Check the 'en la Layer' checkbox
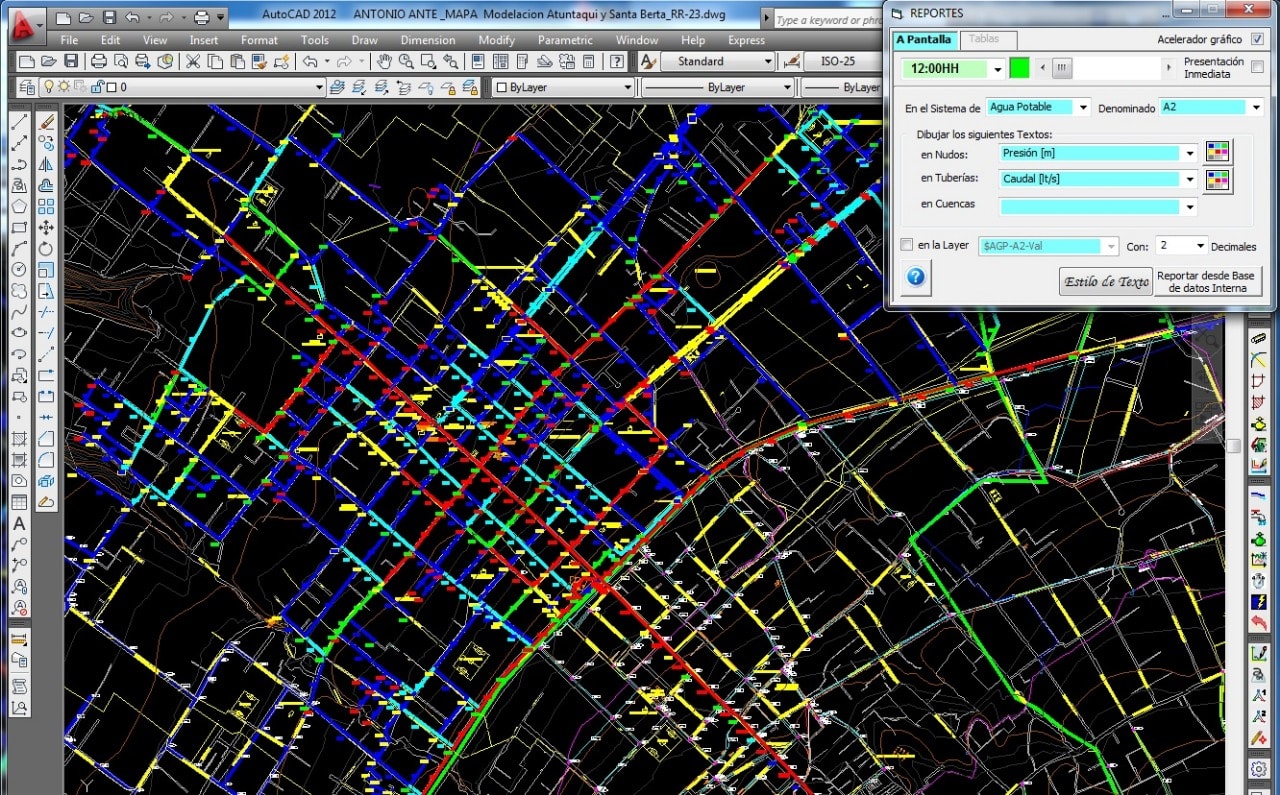Image resolution: width=1280 pixels, height=795 pixels. coord(906,245)
